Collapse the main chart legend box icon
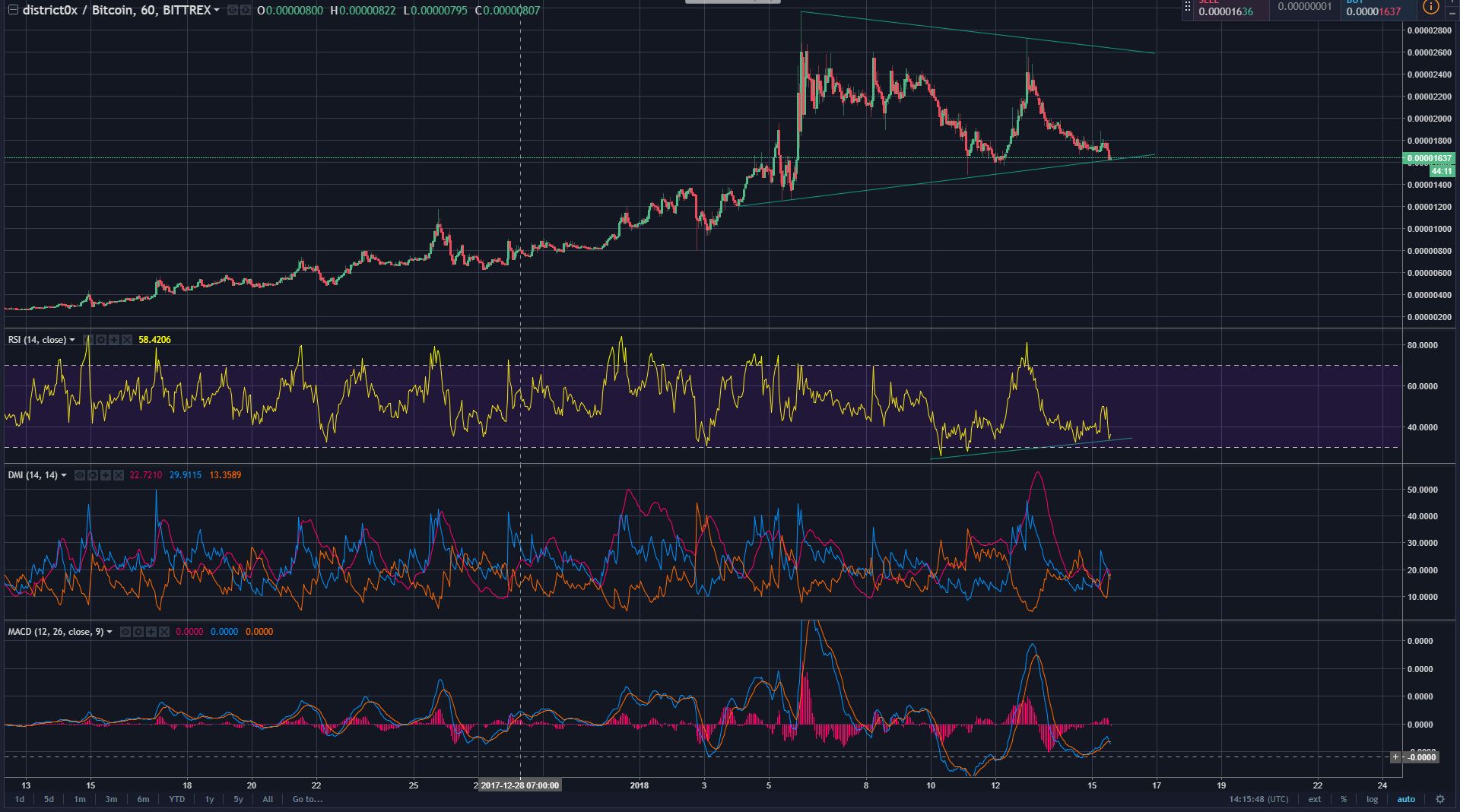Screen dimensions: 1460x812 coord(13,10)
